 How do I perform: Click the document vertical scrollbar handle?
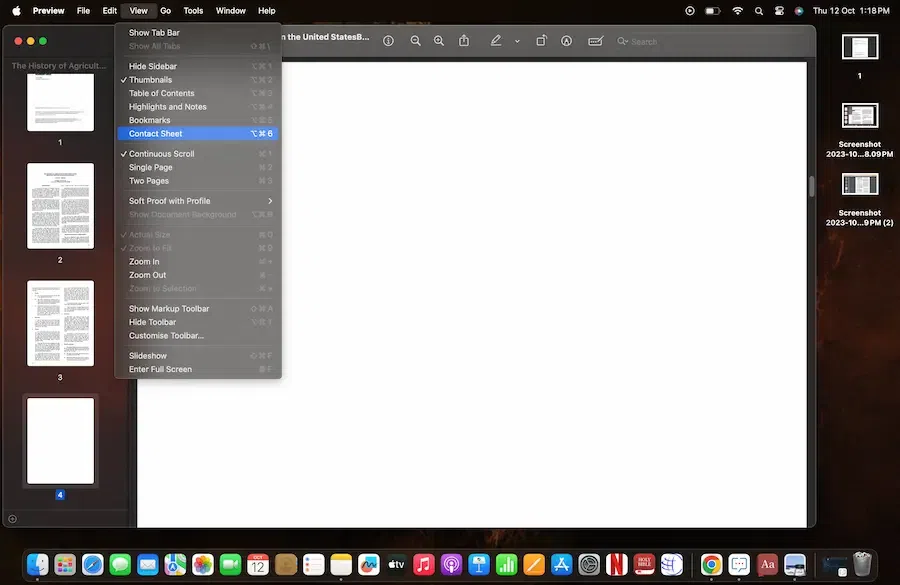(x=812, y=187)
